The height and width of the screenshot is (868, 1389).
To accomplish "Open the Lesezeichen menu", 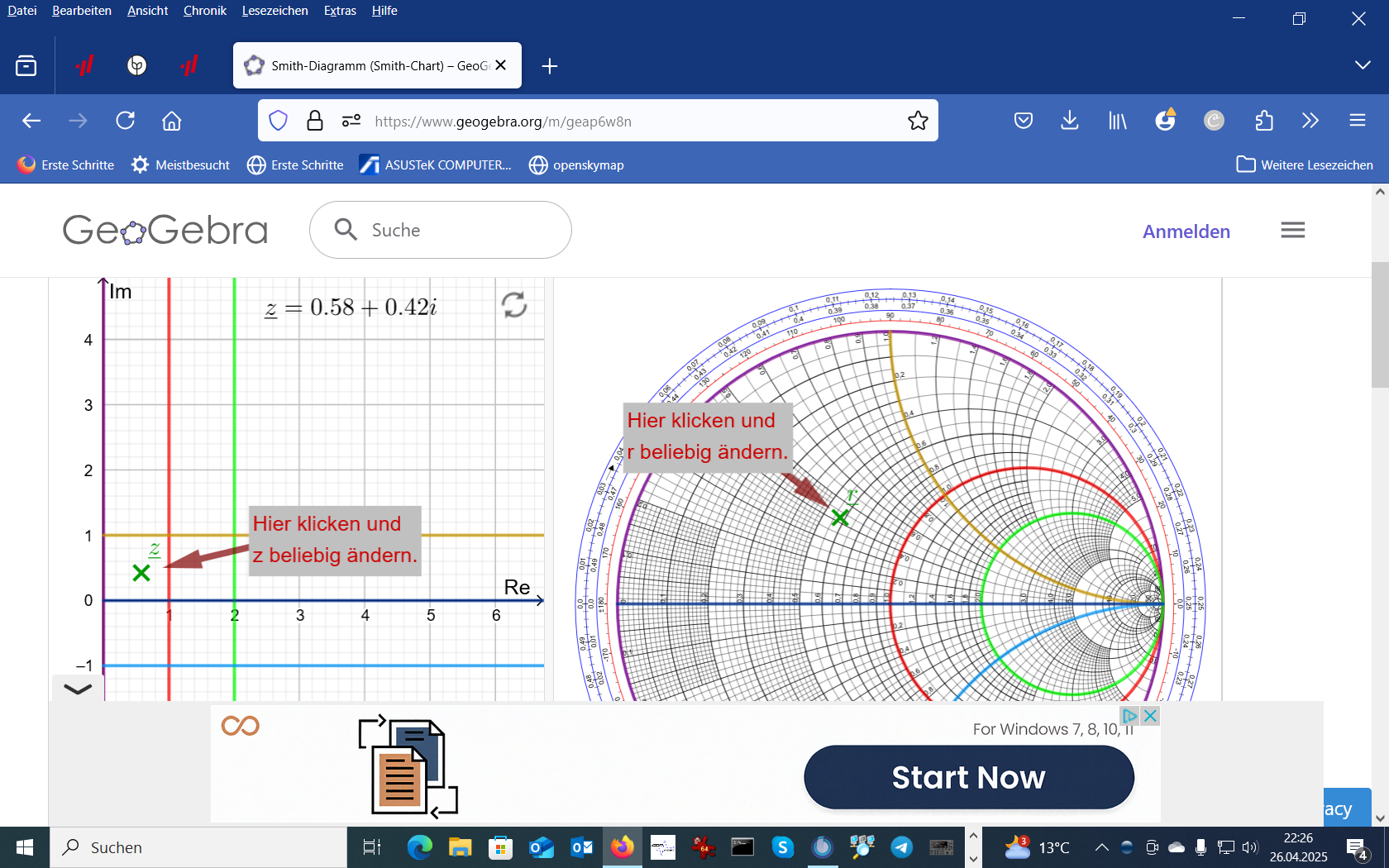I will tap(275, 11).
